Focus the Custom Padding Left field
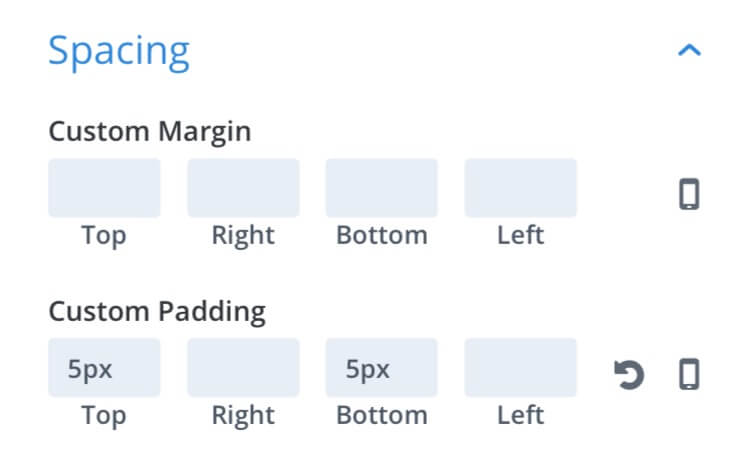Image resolution: width=732 pixels, height=464 pixels. (521, 368)
